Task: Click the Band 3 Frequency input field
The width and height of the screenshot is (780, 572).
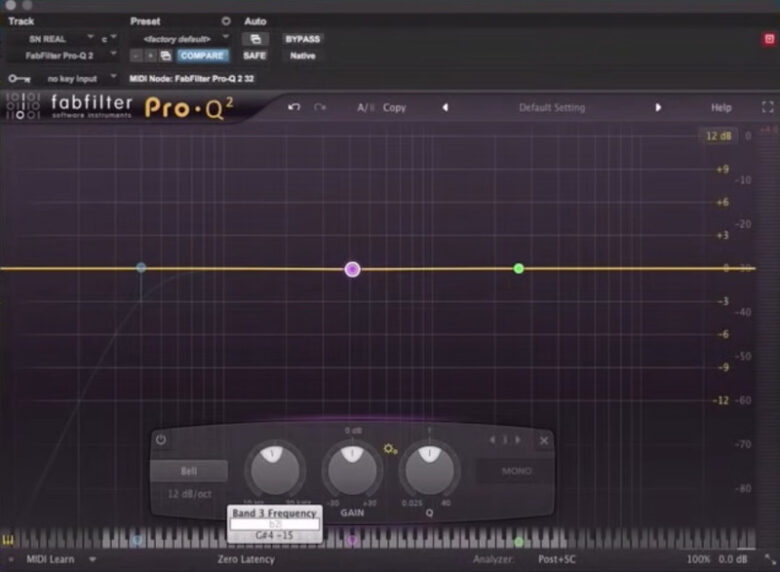Action: point(275,524)
